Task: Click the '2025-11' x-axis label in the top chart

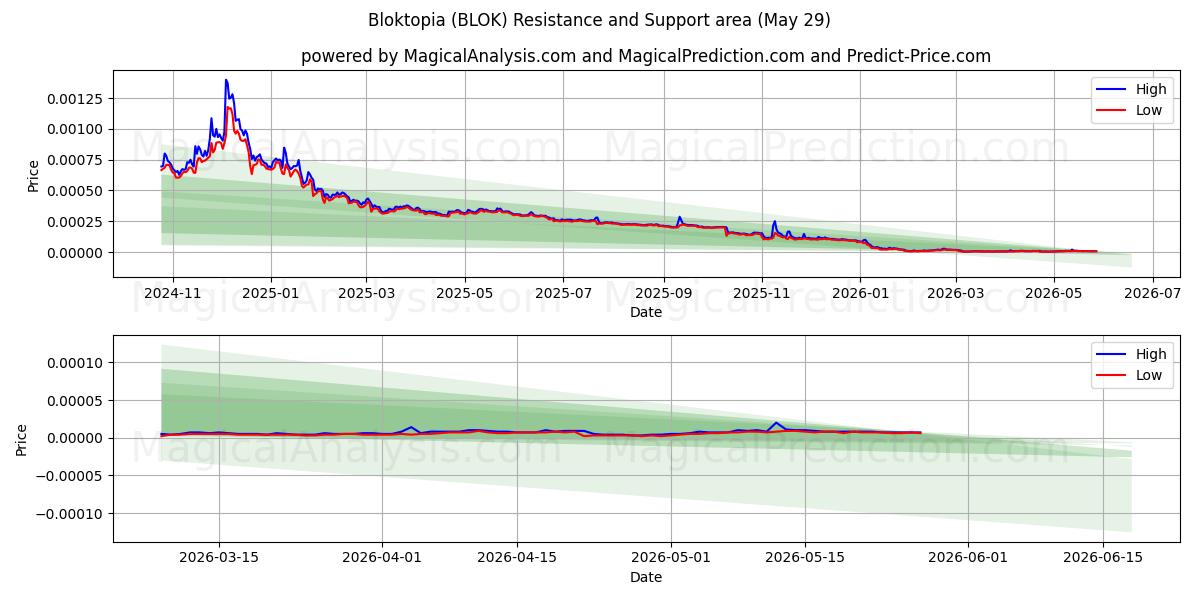Action: (x=761, y=293)
